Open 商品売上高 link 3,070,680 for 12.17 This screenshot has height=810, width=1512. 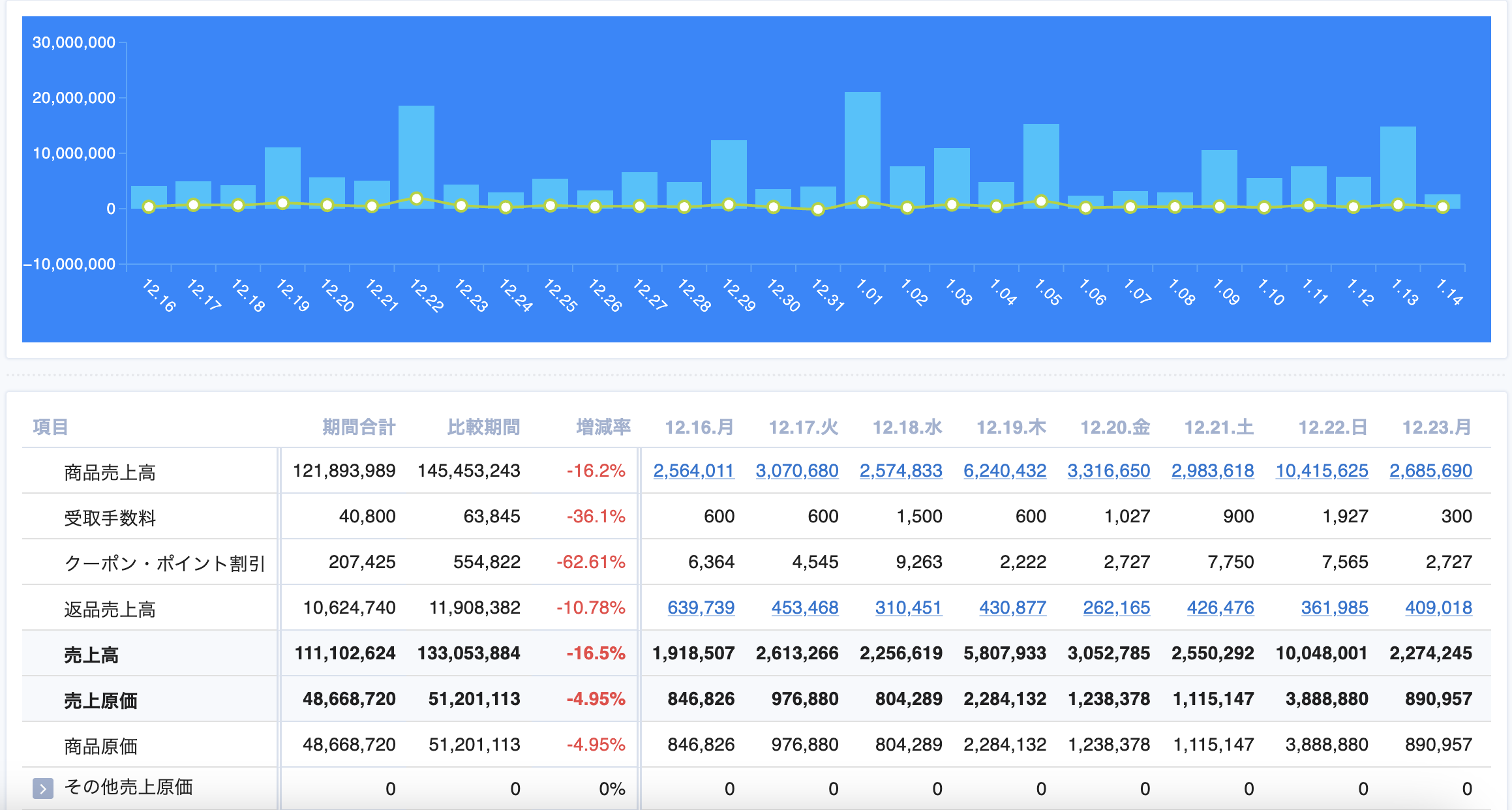797,471
